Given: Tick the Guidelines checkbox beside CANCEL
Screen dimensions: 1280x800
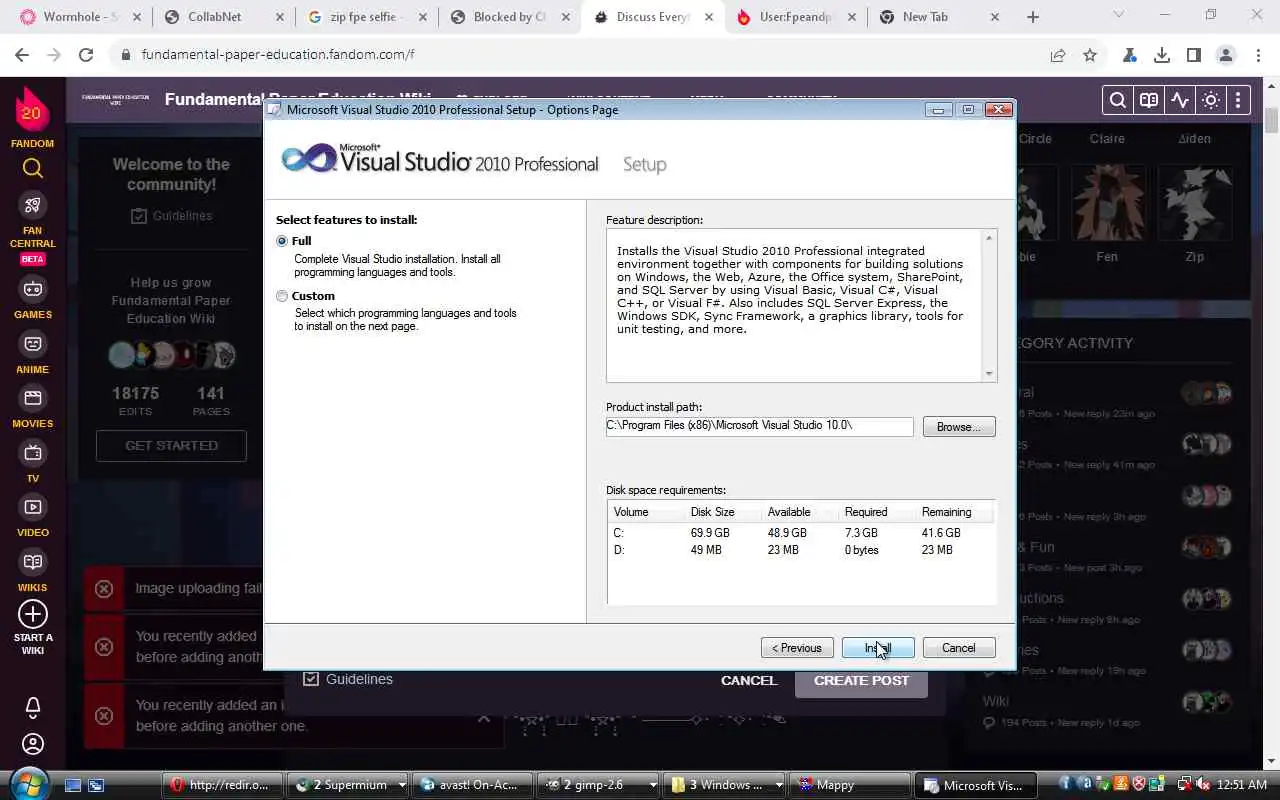Looking at the screenshot, I should [x=311, y=679].
